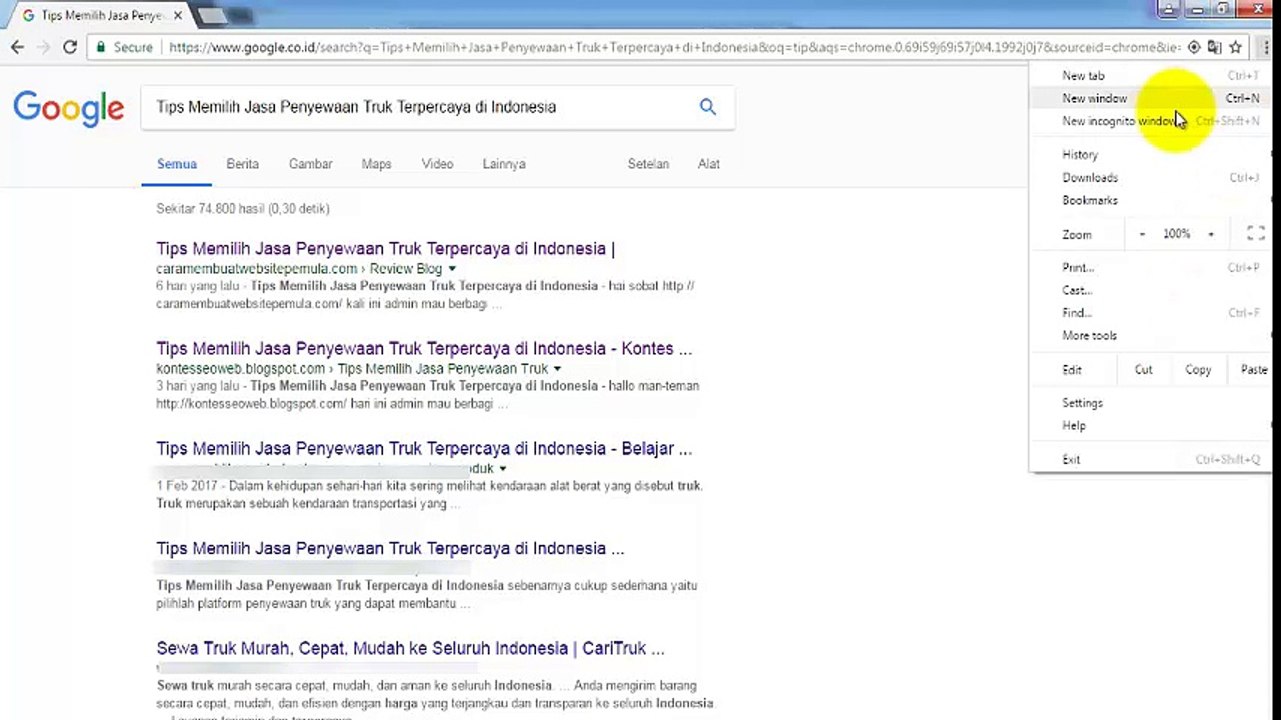Viewport: 1281px width, 720px height.
Task: Switch to Maps results tab
Action: [376, 164]
